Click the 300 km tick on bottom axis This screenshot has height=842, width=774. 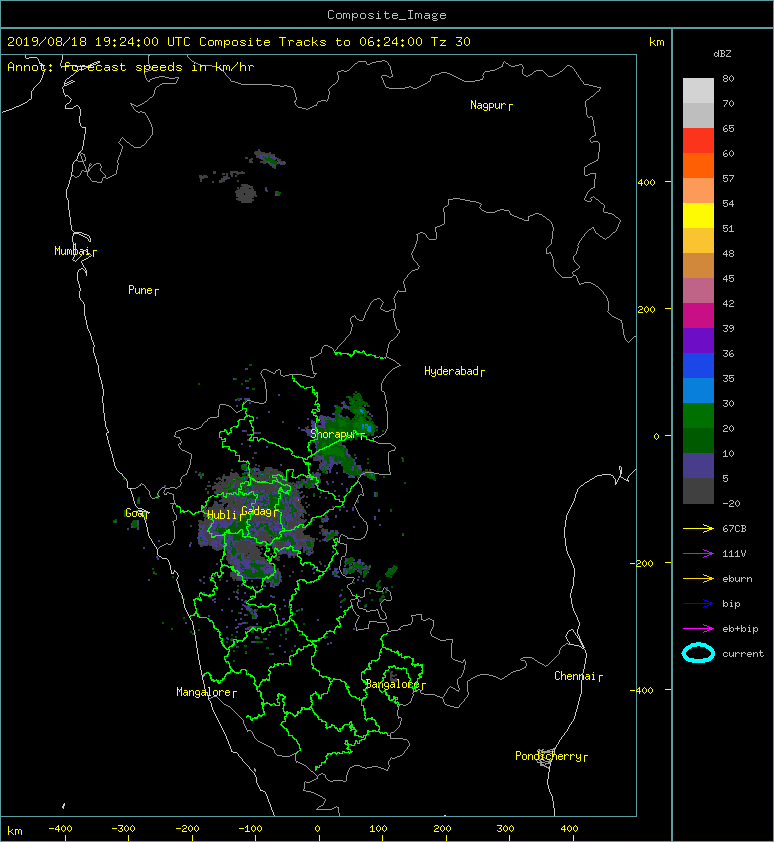pos(505,829)
